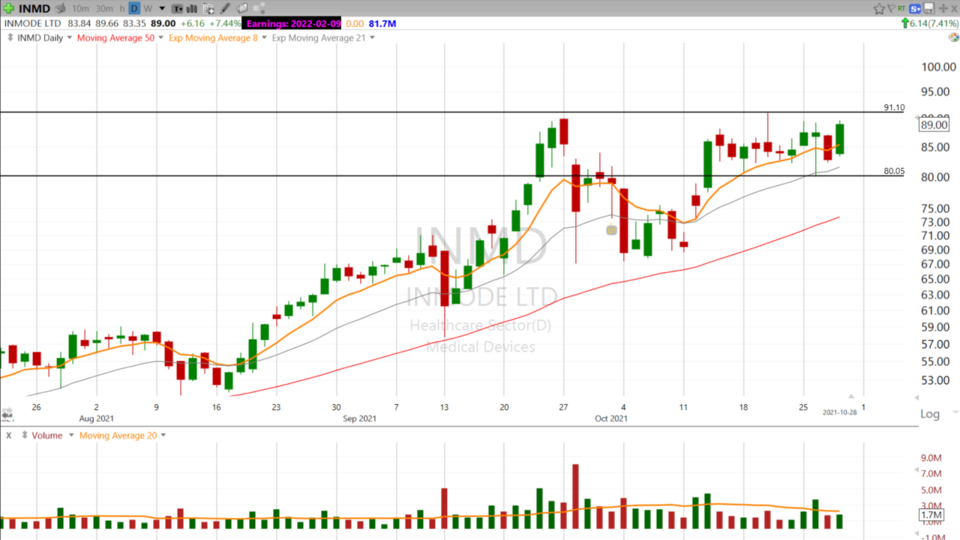Image resolution: width=960 pixels, height=540 pixels.
Task: Click the star favorite icon
Action: (x=879, y=8)
